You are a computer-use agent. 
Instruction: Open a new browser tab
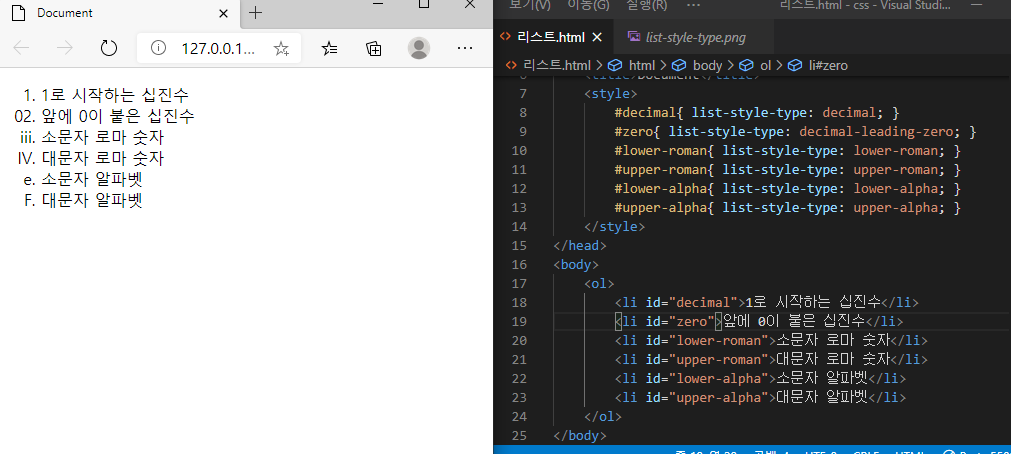[x=255, y=13]
